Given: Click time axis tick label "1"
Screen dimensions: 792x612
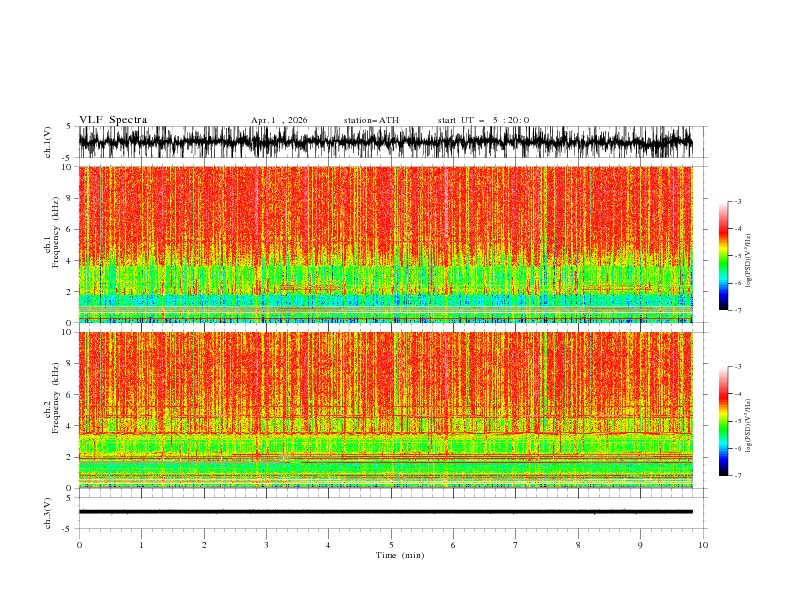Looking at the screenshot, I should tap(141, 545).
